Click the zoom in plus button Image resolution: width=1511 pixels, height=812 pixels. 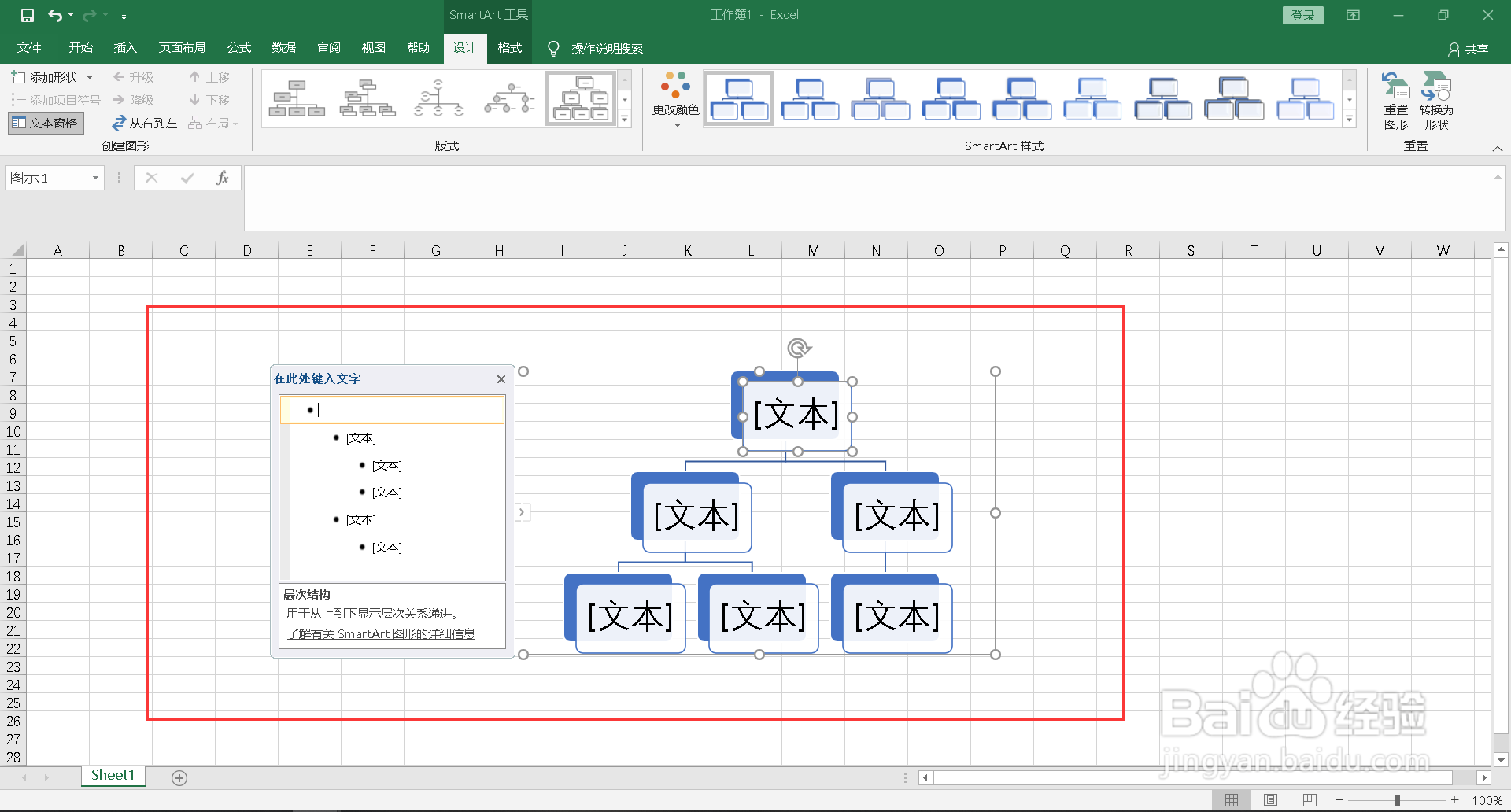(x=1455, y=800)
